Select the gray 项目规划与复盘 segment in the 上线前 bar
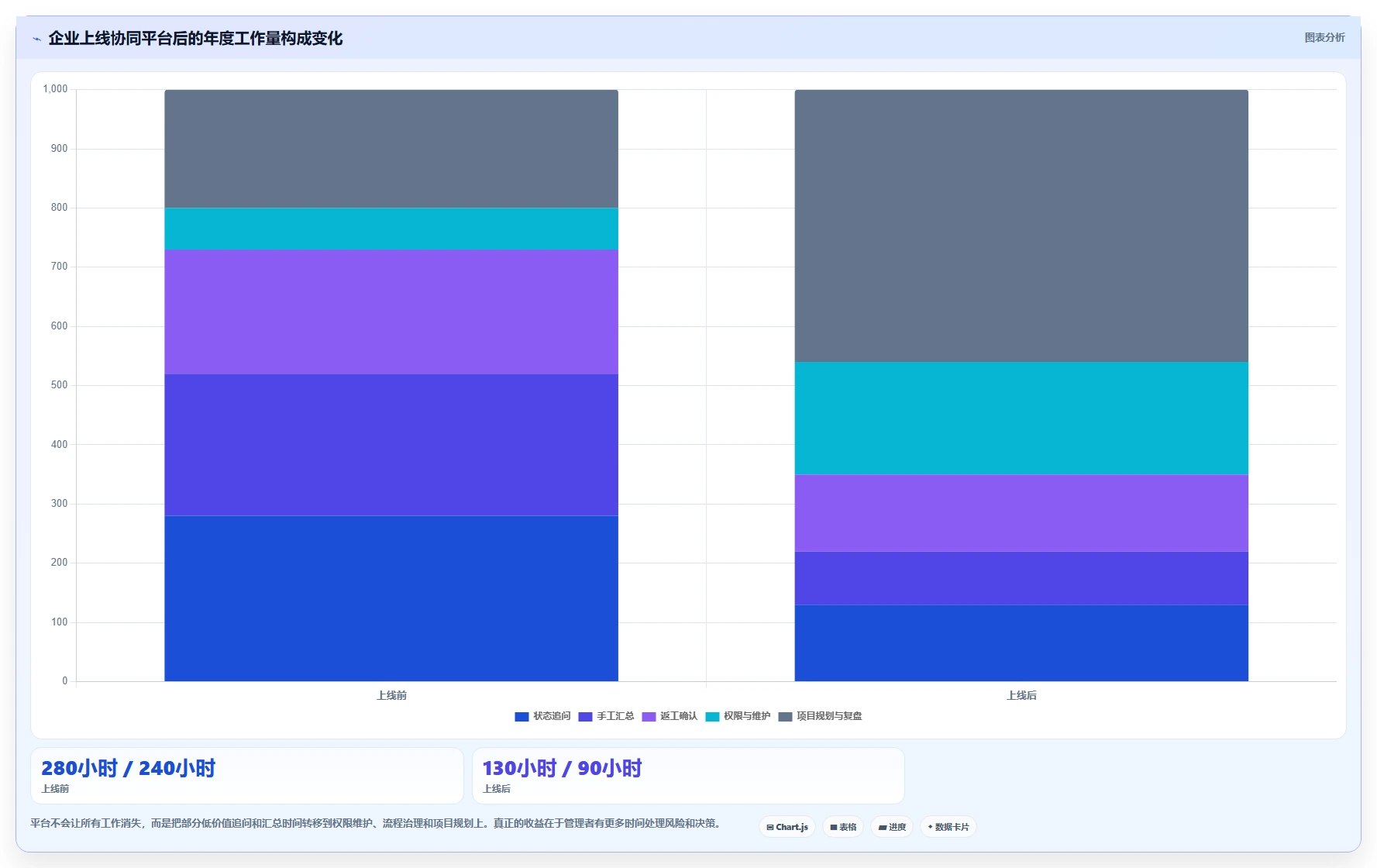The height and width of the screenshot is (868, 1377). [x=391, y=149]
